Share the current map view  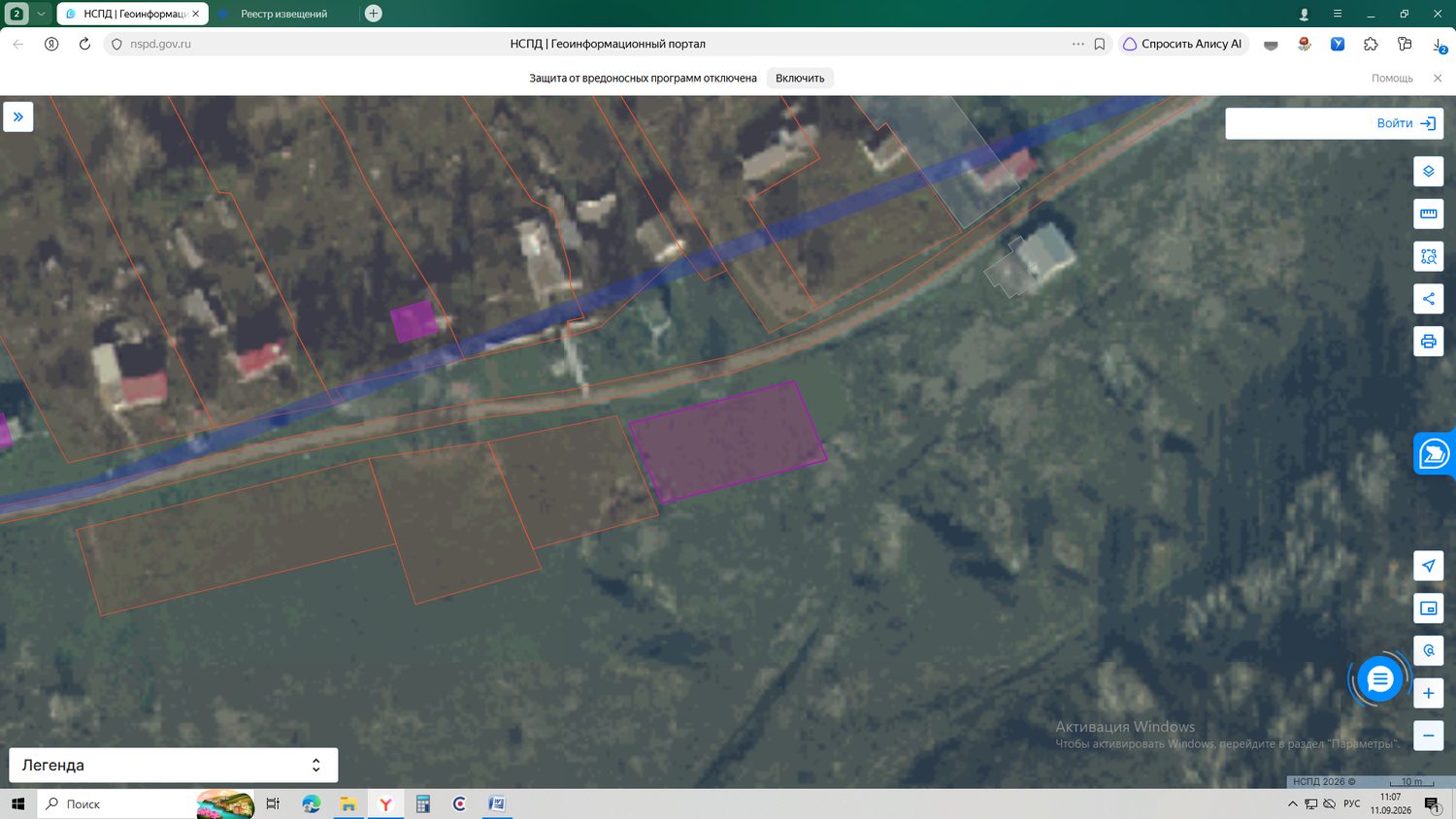click(x=1428, y=299)
